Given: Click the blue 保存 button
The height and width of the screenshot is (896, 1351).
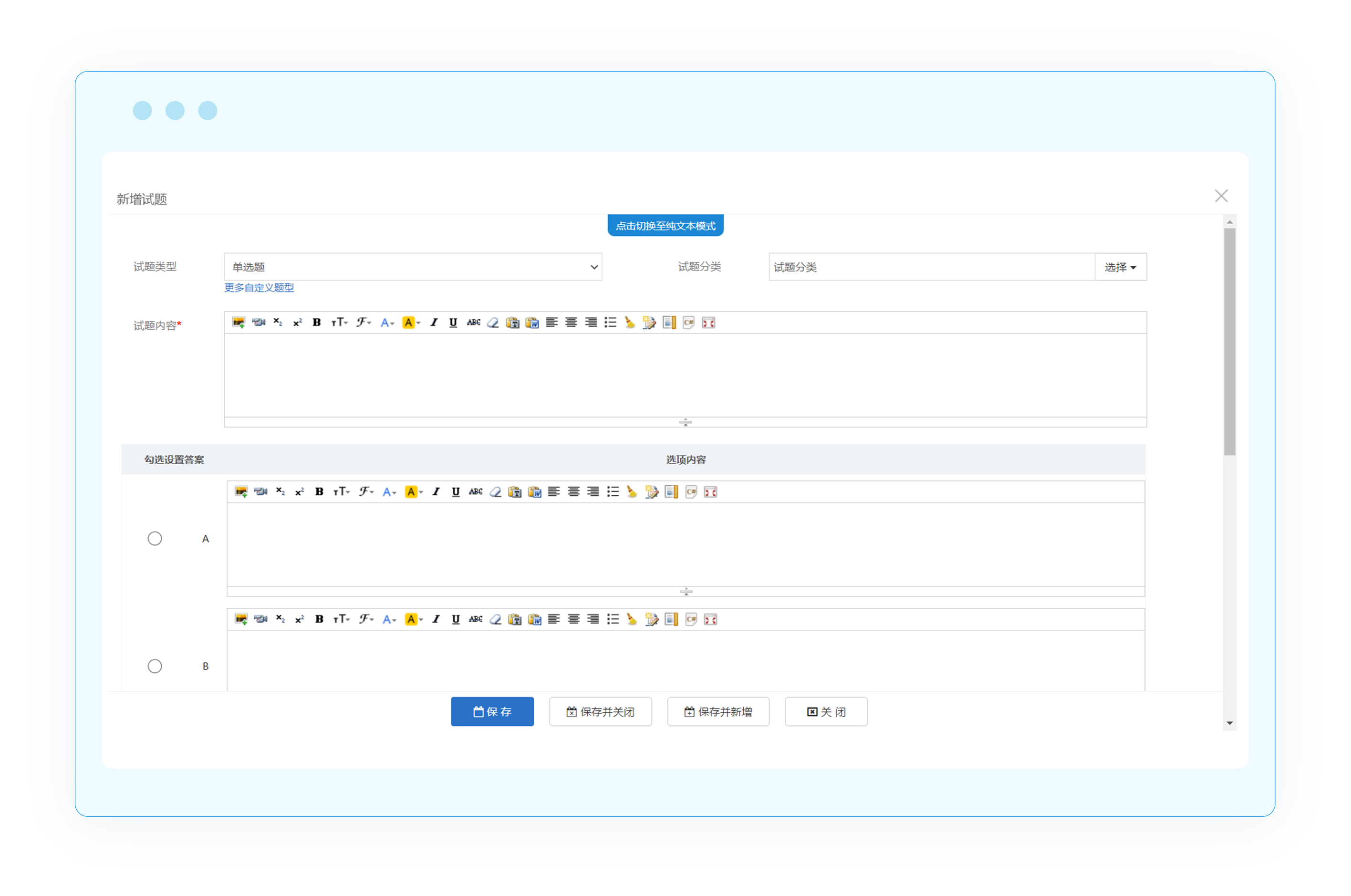Looking at the screenshot, I should pos(492,711).
